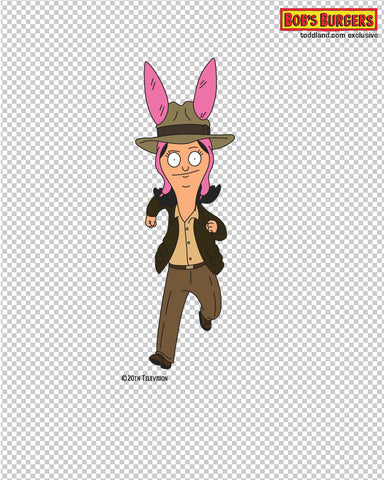The image size is (384, 480).
Task: Click the "©20th Television" copyright text
Action: coord(145,378)
